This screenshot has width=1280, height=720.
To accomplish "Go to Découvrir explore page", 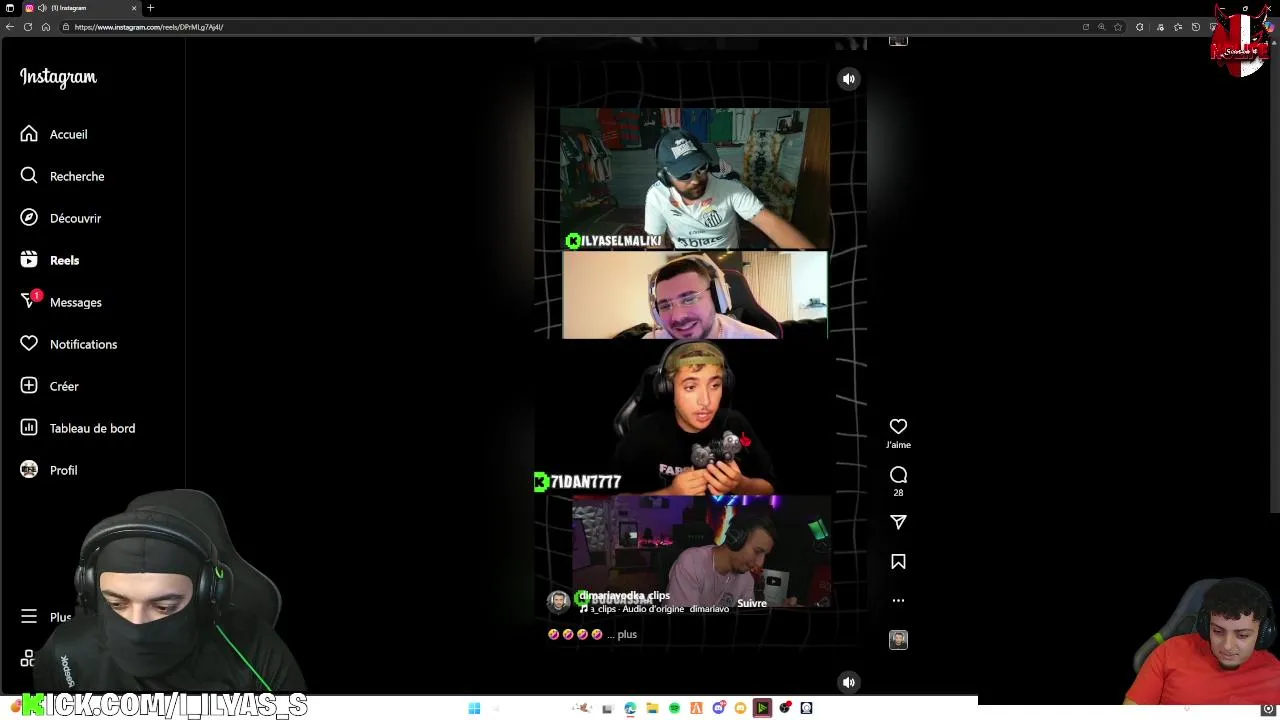I will pos(61,218).
